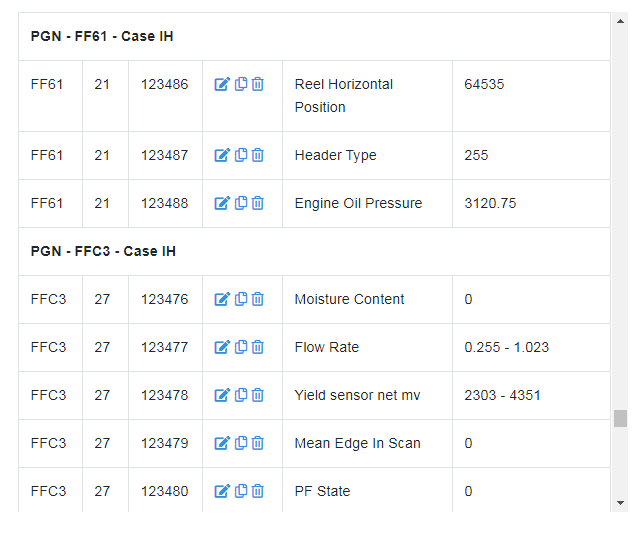Viewport: 637px width, 550px height.
Task: Edit the PF State entry
Action: [222, 491]
